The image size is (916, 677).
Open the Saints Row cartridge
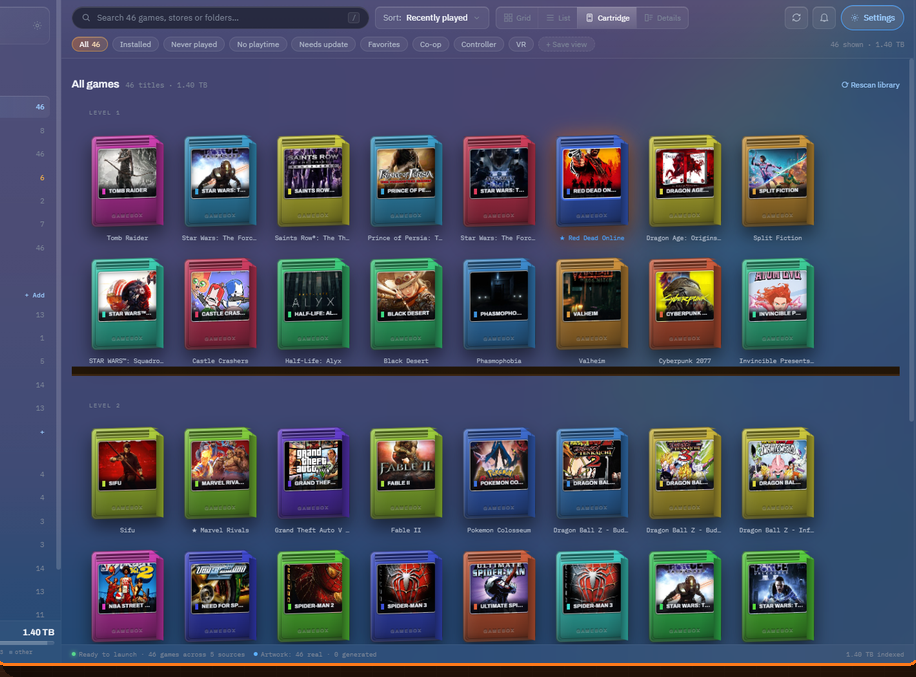(313, 181)
